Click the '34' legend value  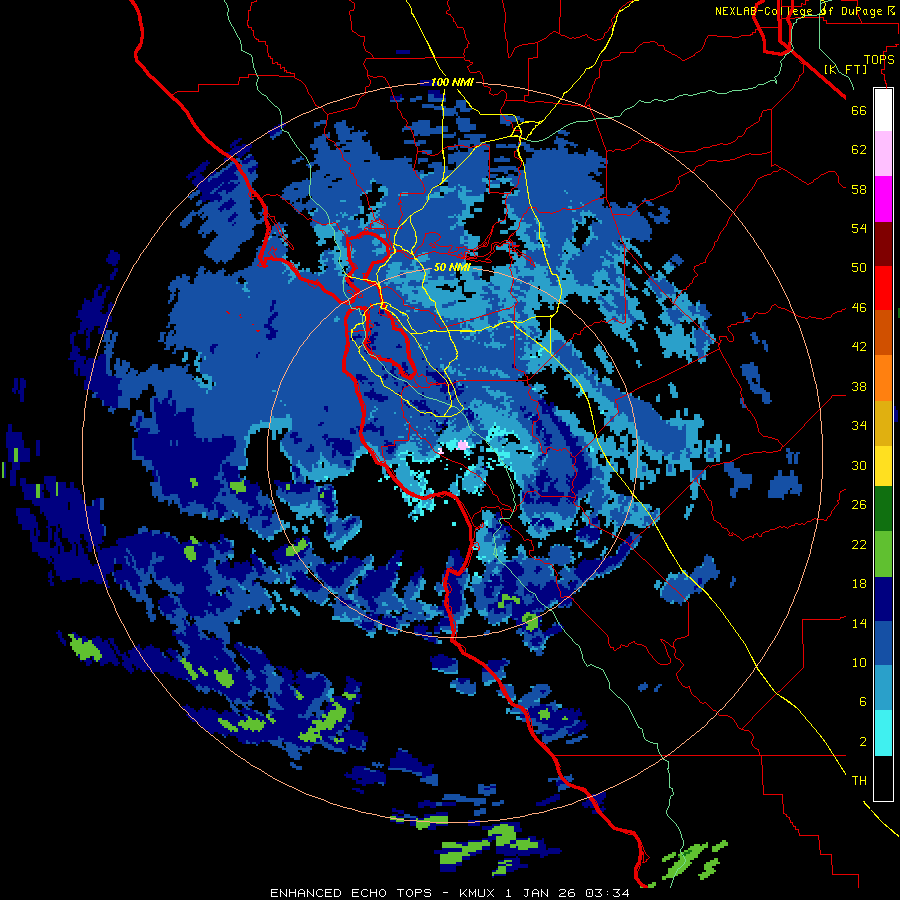[x=859, y=426]
